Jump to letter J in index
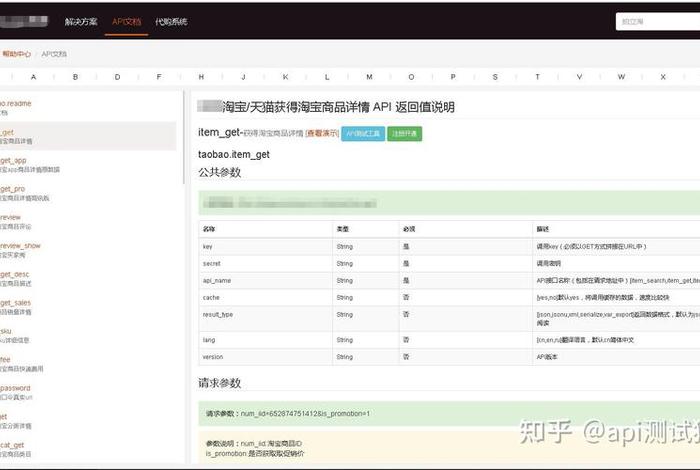The height and width of the screenshot is (470, 700). click(x=243, y=77)
